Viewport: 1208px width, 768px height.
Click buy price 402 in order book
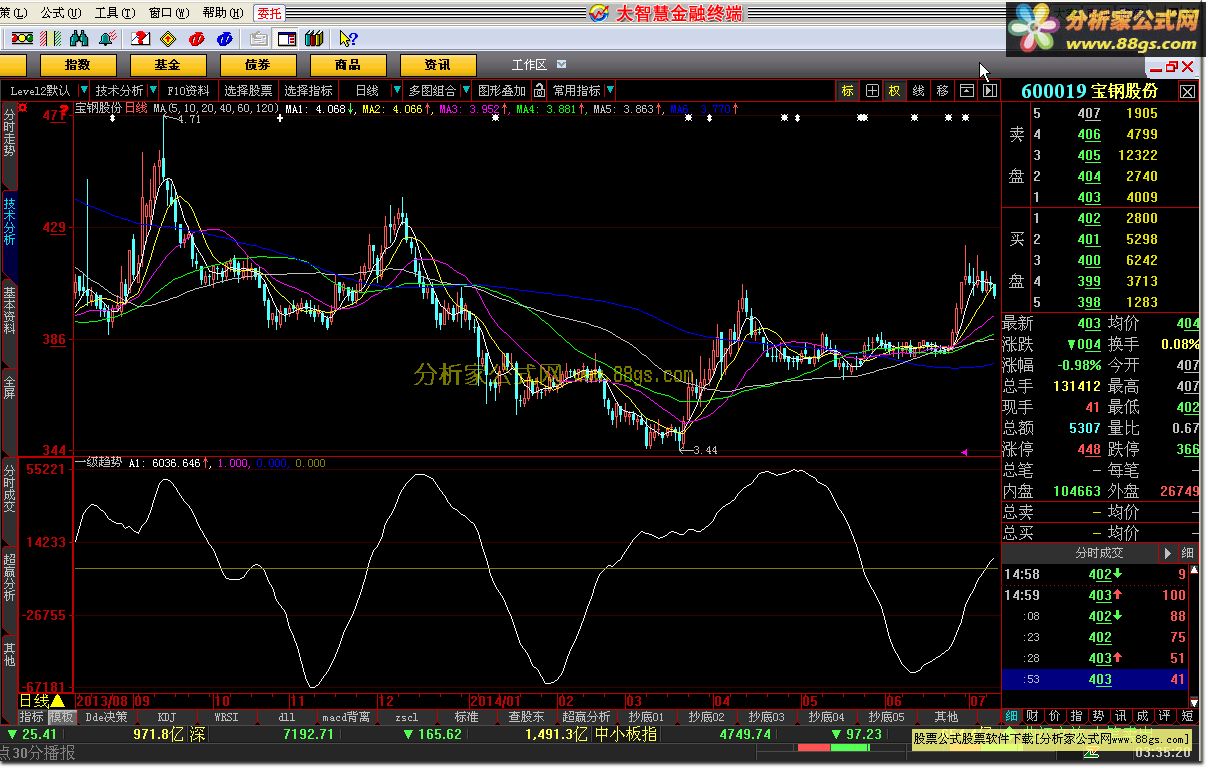[x=1089, y=218]
